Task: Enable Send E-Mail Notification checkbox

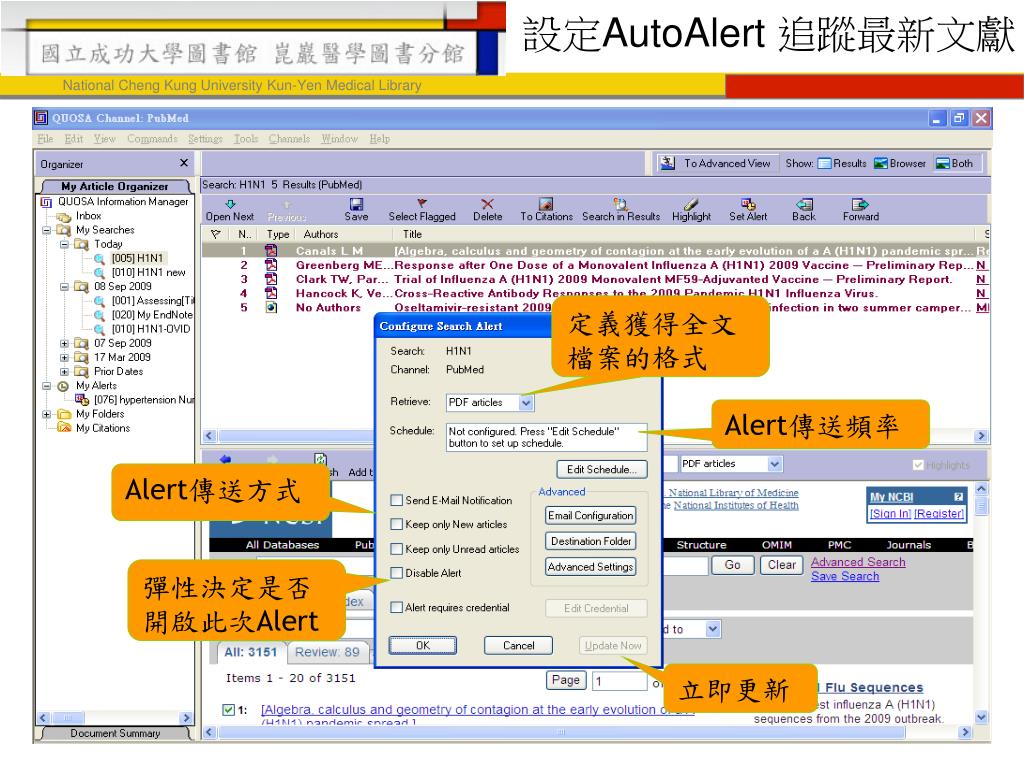Action: (396, 500)
